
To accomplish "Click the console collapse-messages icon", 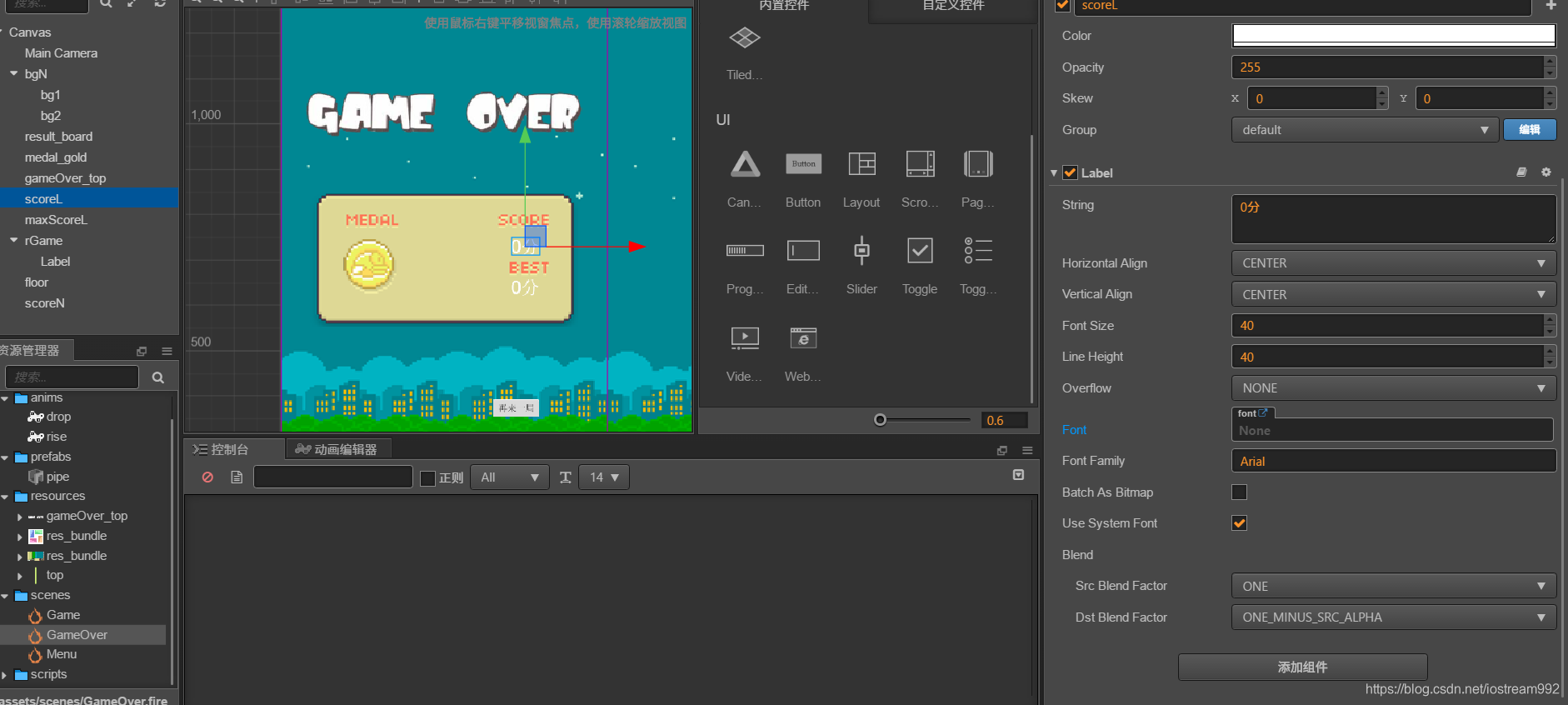I will point(1018,474).
